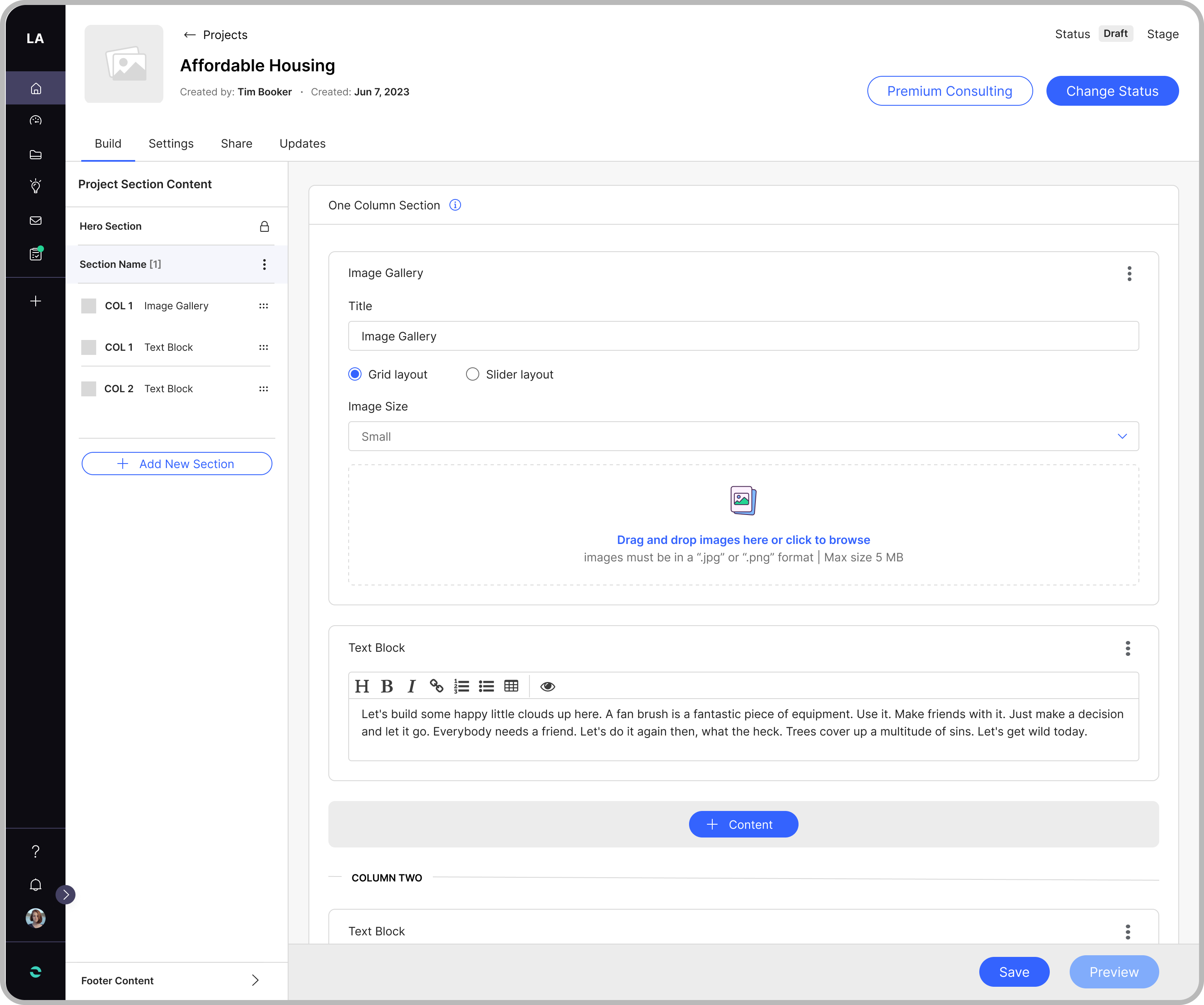Open the checklist tasks icon with green dot
The height and width of the screenshot is (1005, 1204).
pos(36,253)
